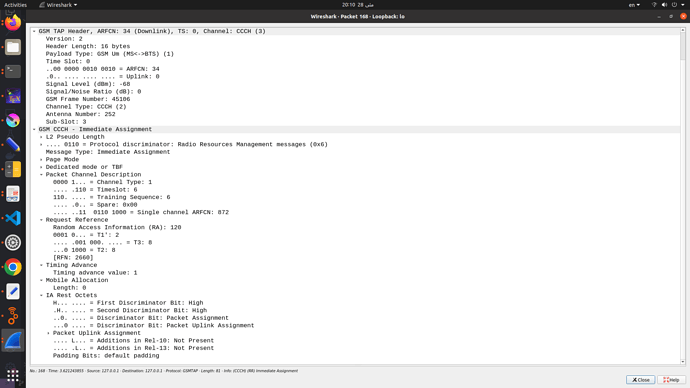This screenshot has height=388, width=690.
Task: Close the Packet 168 window
Action: (683, 16)
